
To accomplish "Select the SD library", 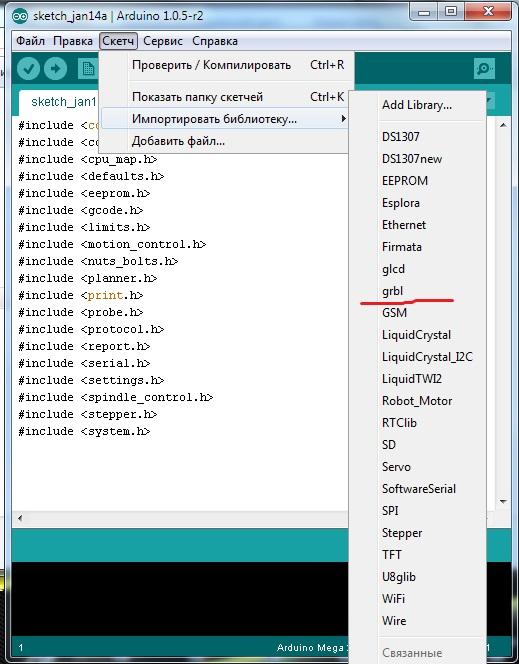I will [x=417, y=445].
